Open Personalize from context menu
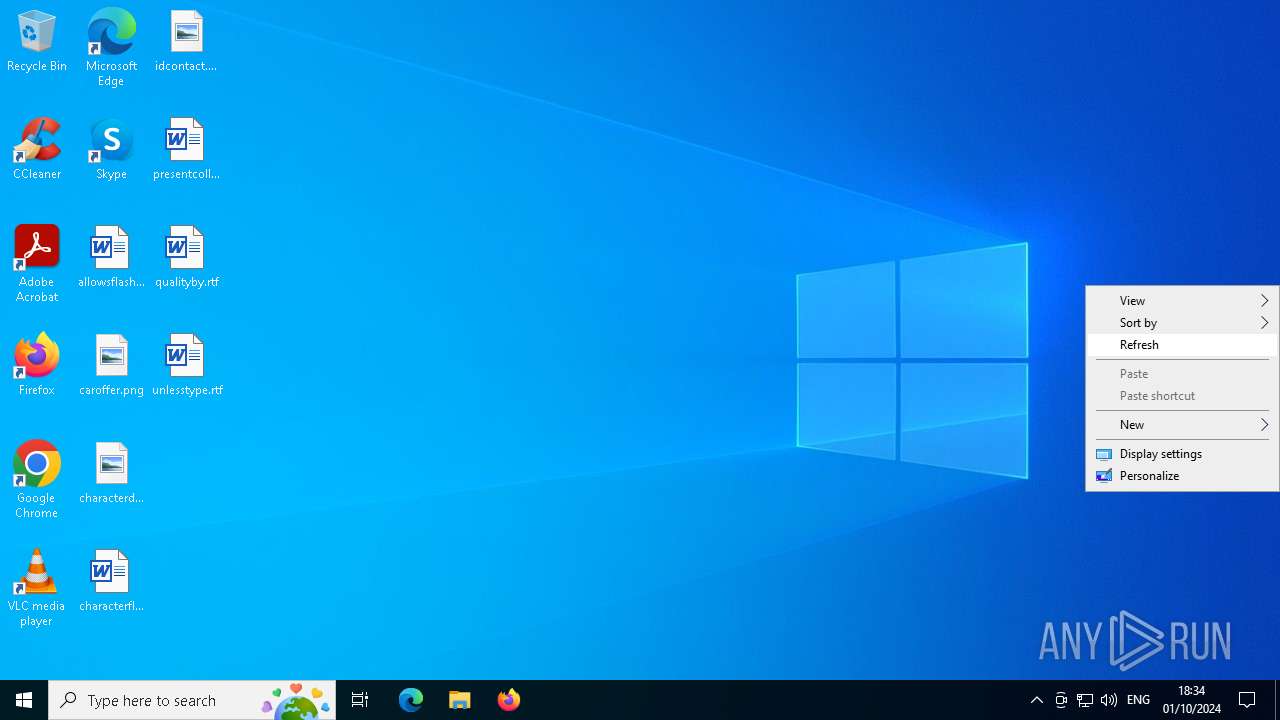The height and width of the screenshot is (720, 1280). coord(1182,476)
